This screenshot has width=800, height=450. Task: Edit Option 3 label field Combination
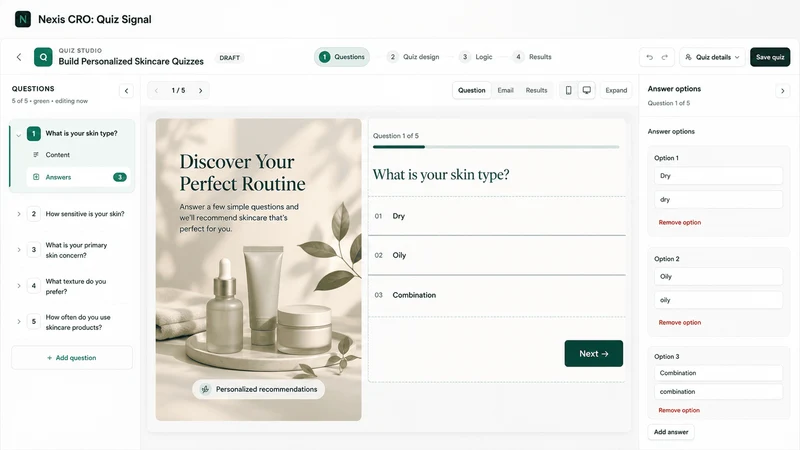point(718,373)
